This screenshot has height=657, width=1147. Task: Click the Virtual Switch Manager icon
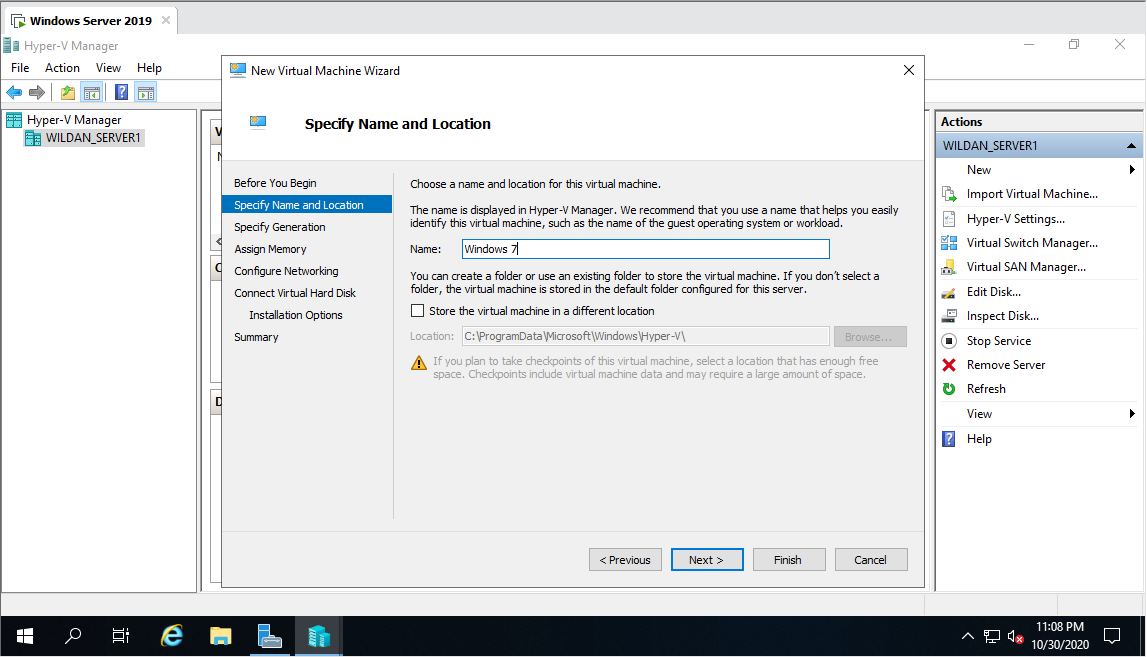coord(949,243)
